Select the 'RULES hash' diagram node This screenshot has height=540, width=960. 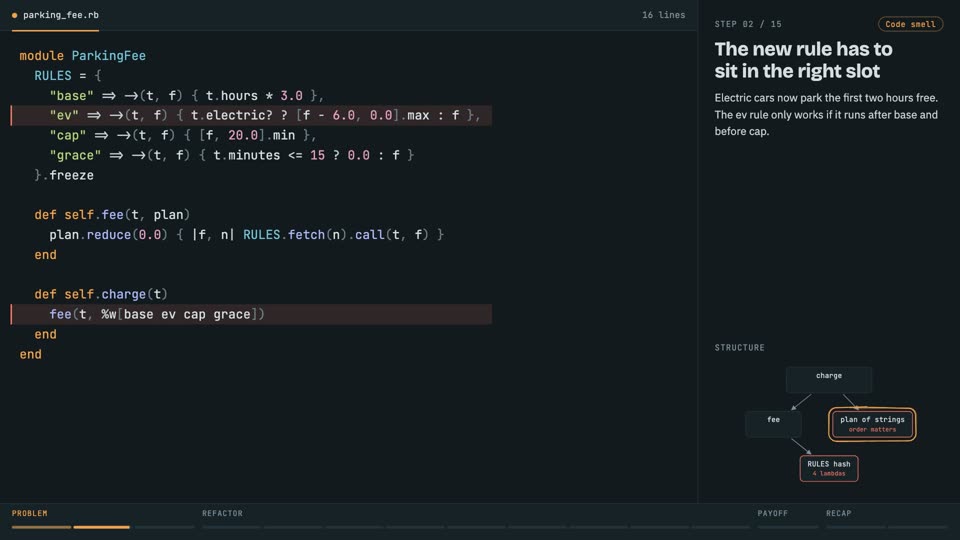pyautogui.click(x=828, y=468)
